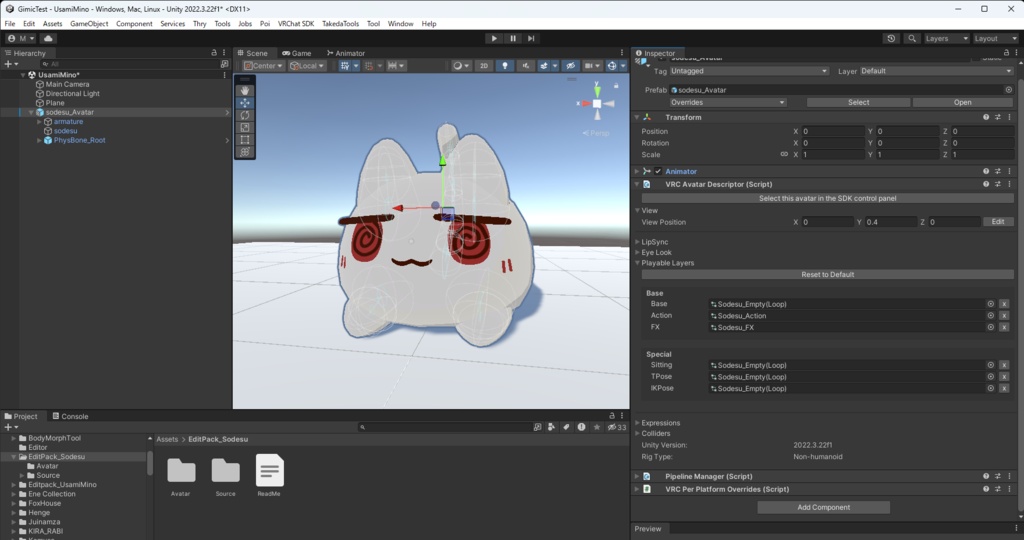This screenshot has height=540, width=1024.
Task: Open the Tag Untagged dropdown
Action: [749, 71]
